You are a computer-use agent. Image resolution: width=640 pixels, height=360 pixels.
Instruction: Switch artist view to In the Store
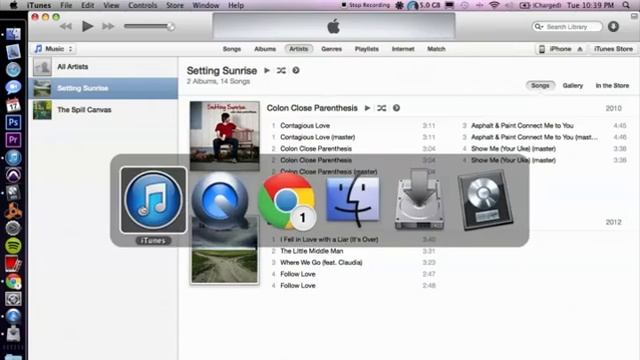point(612,86)
